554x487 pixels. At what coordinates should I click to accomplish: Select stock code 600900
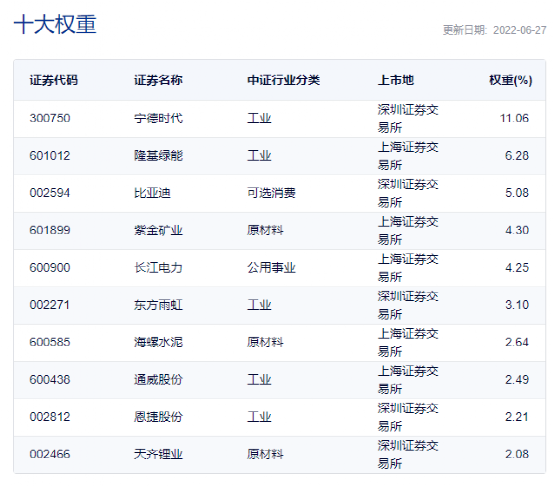tap(50, 268)
